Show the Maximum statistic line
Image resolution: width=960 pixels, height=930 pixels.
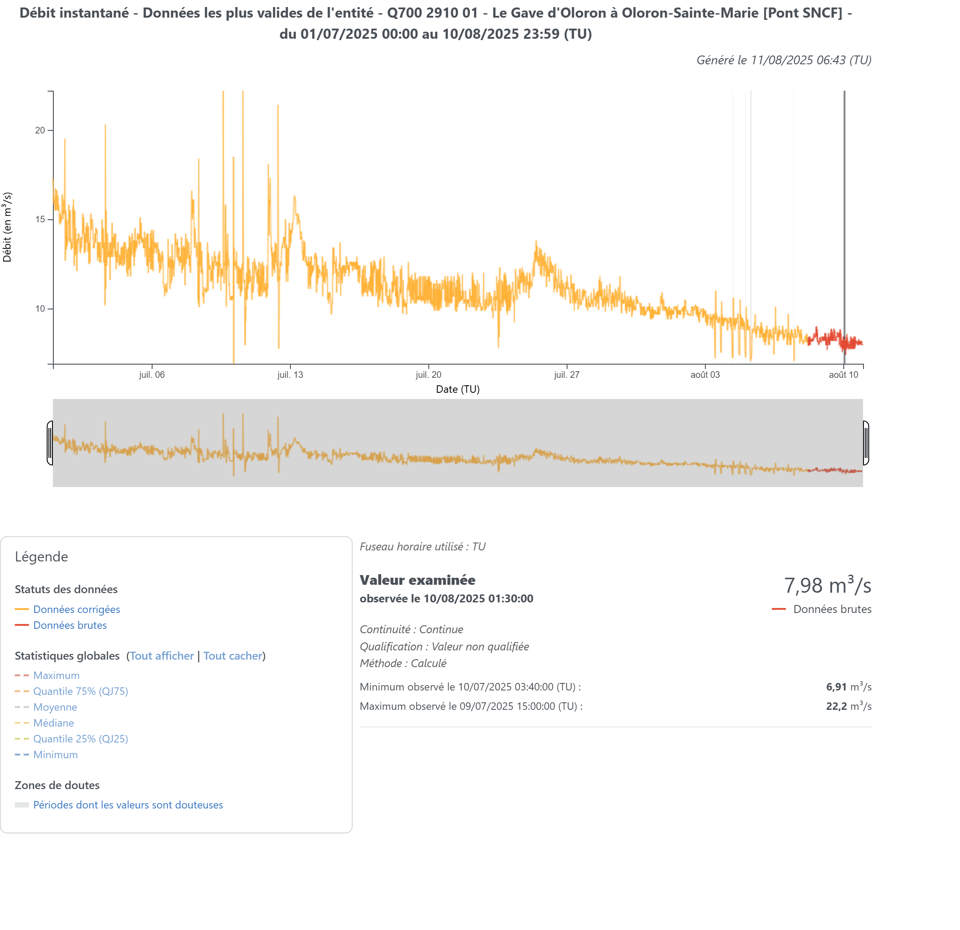pyautogui.click(x=56, y=675)
